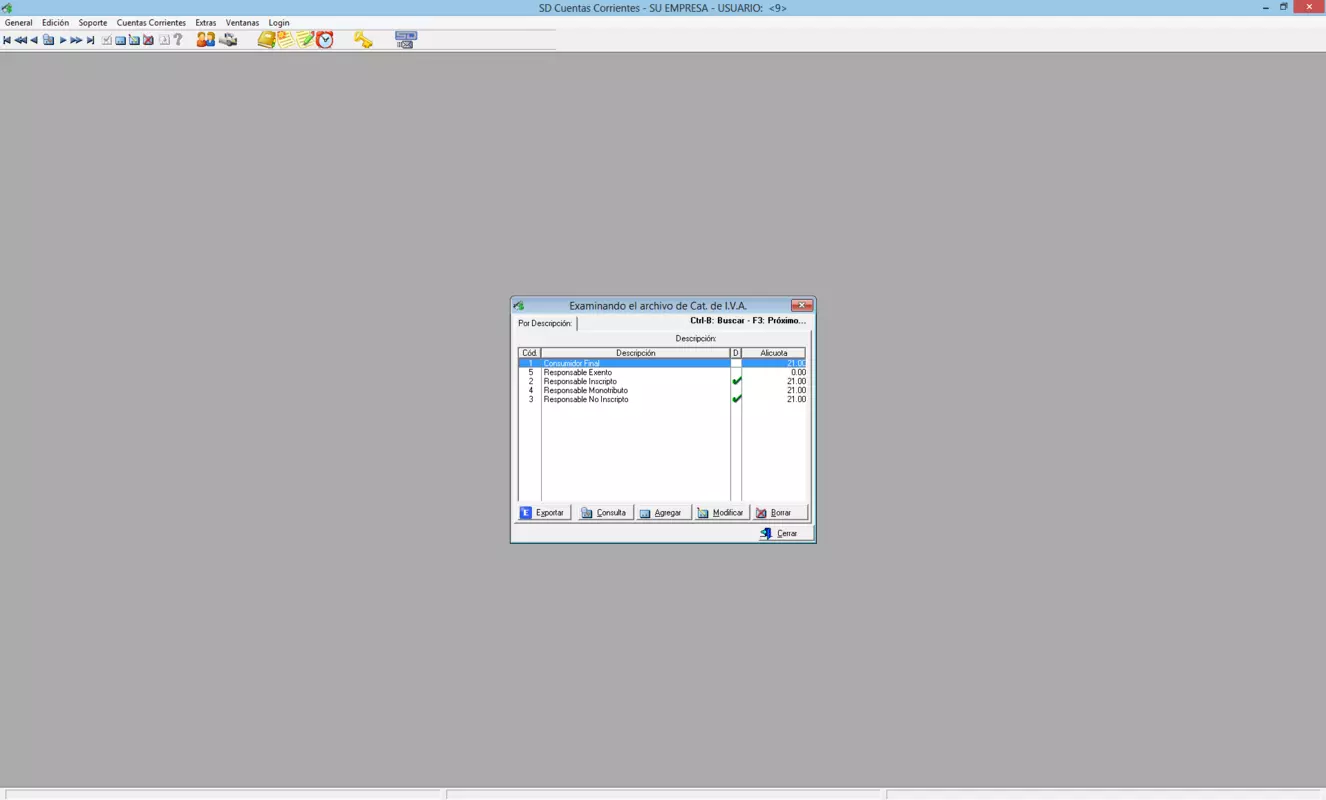Viewport: 1326px width, 800px height.
Task: Open the Soporte menu
Action: (93, 22)
